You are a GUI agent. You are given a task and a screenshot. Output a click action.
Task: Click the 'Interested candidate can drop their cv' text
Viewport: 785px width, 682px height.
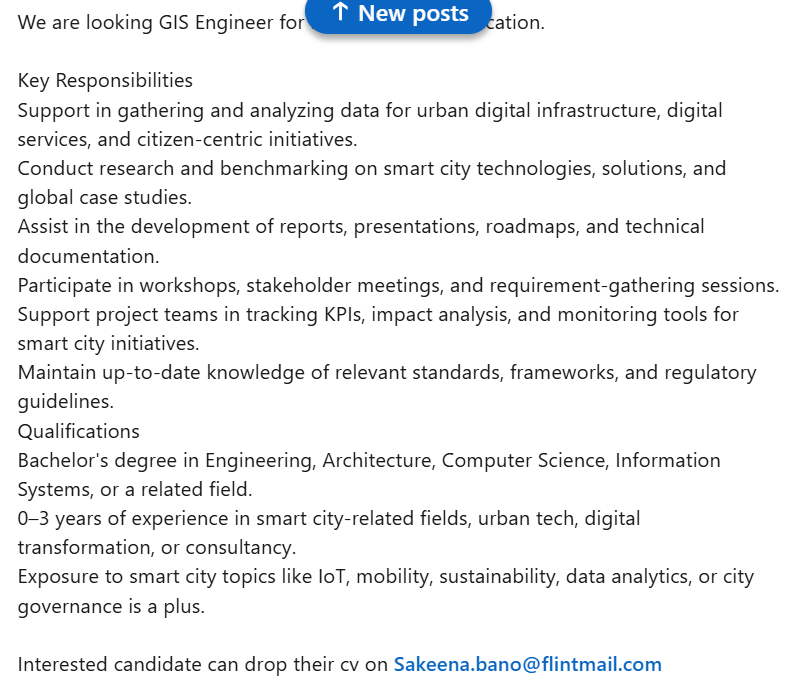point(203,664)
